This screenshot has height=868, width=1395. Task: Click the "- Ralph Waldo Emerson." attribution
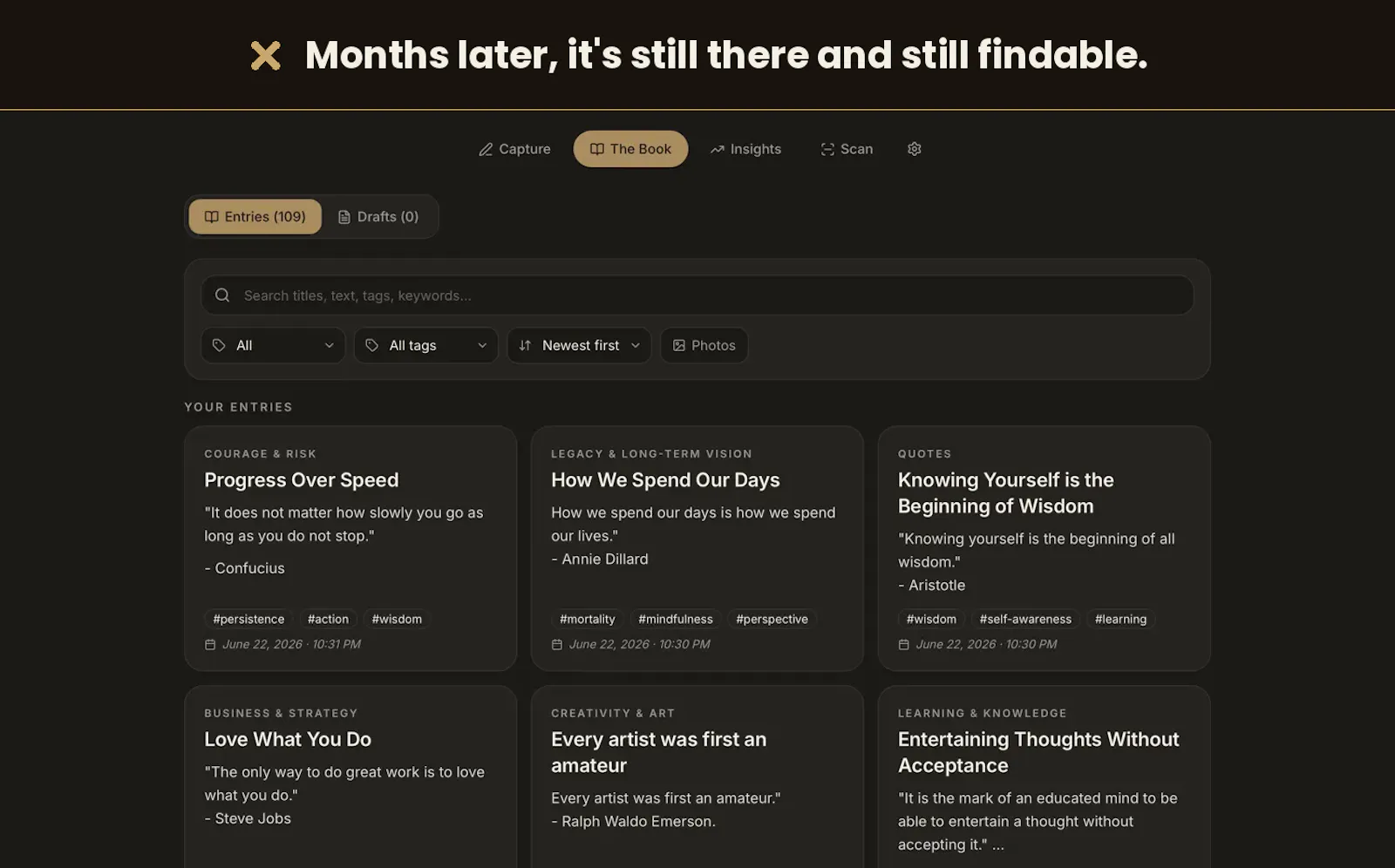coord(633,822)
